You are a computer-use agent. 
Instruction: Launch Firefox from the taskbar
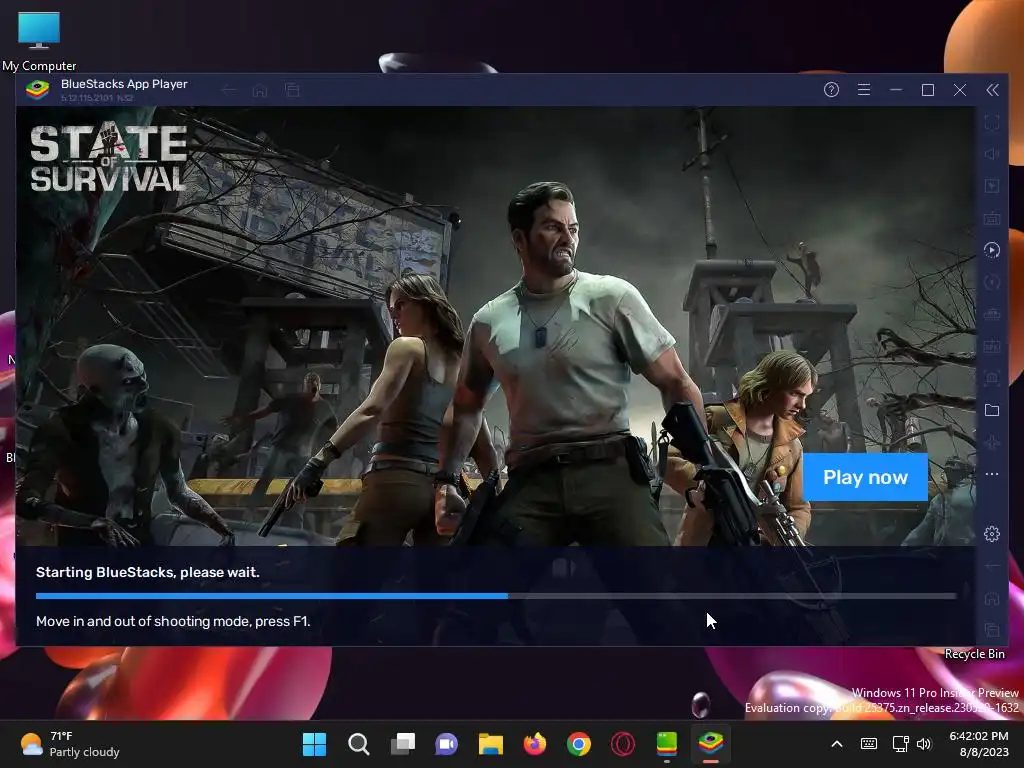[x=534, y=744]
